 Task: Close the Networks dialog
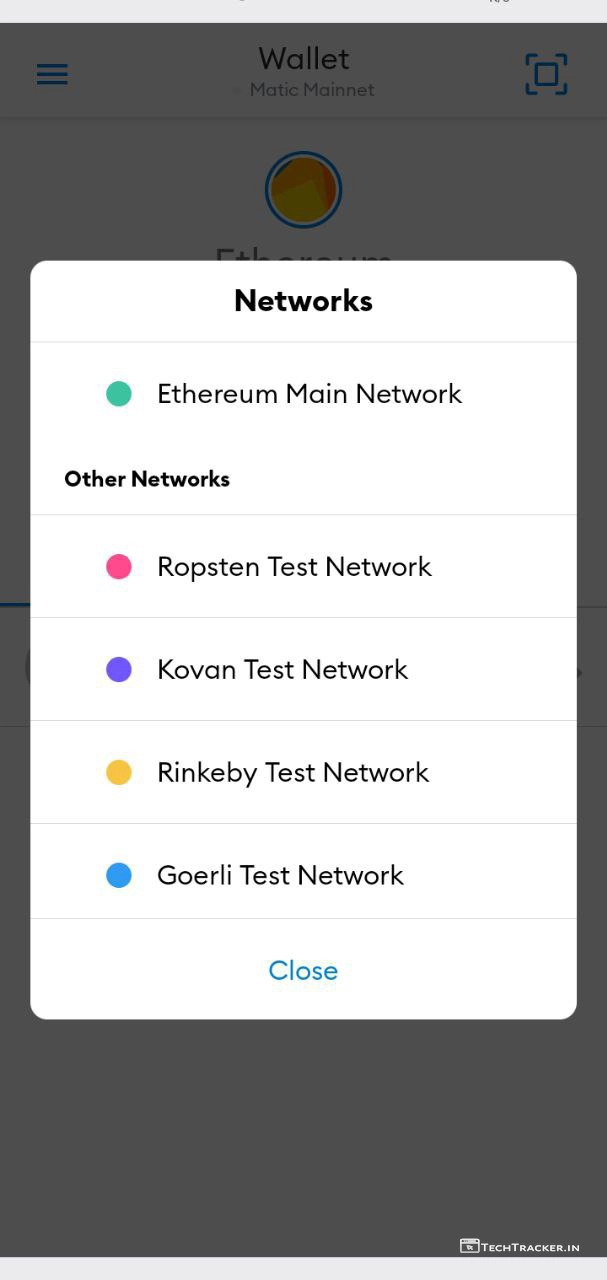(x=303, y=971)
